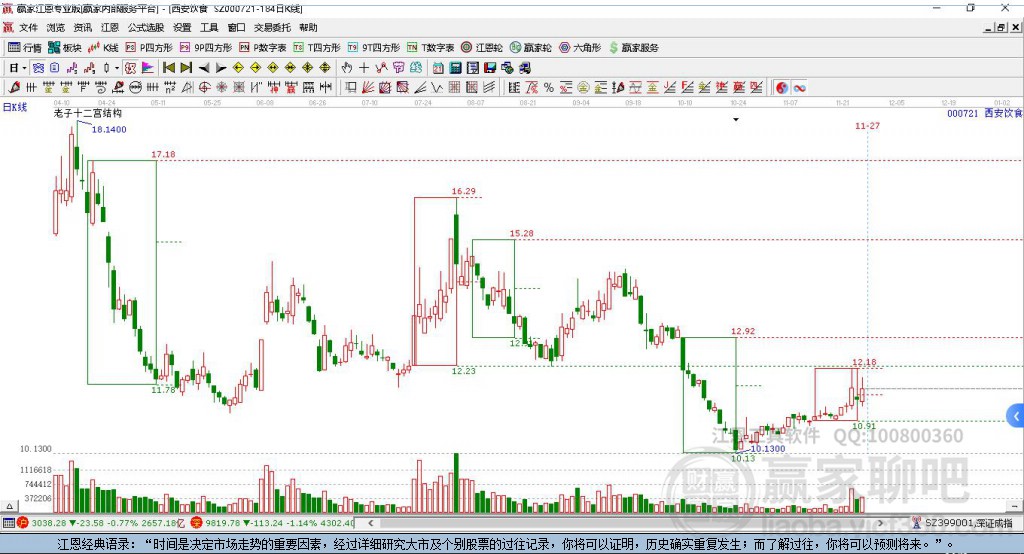Select the circular target drawing tool

click(204, 88)
